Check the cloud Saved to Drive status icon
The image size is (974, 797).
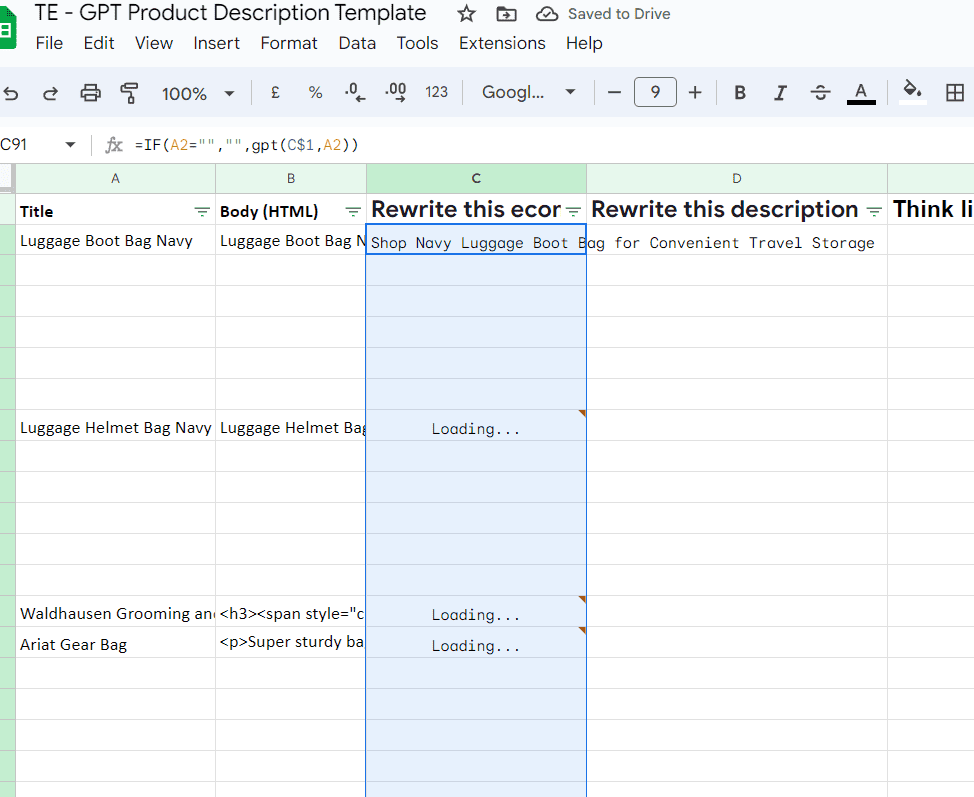pyautogui.click(x=547, y=14)
